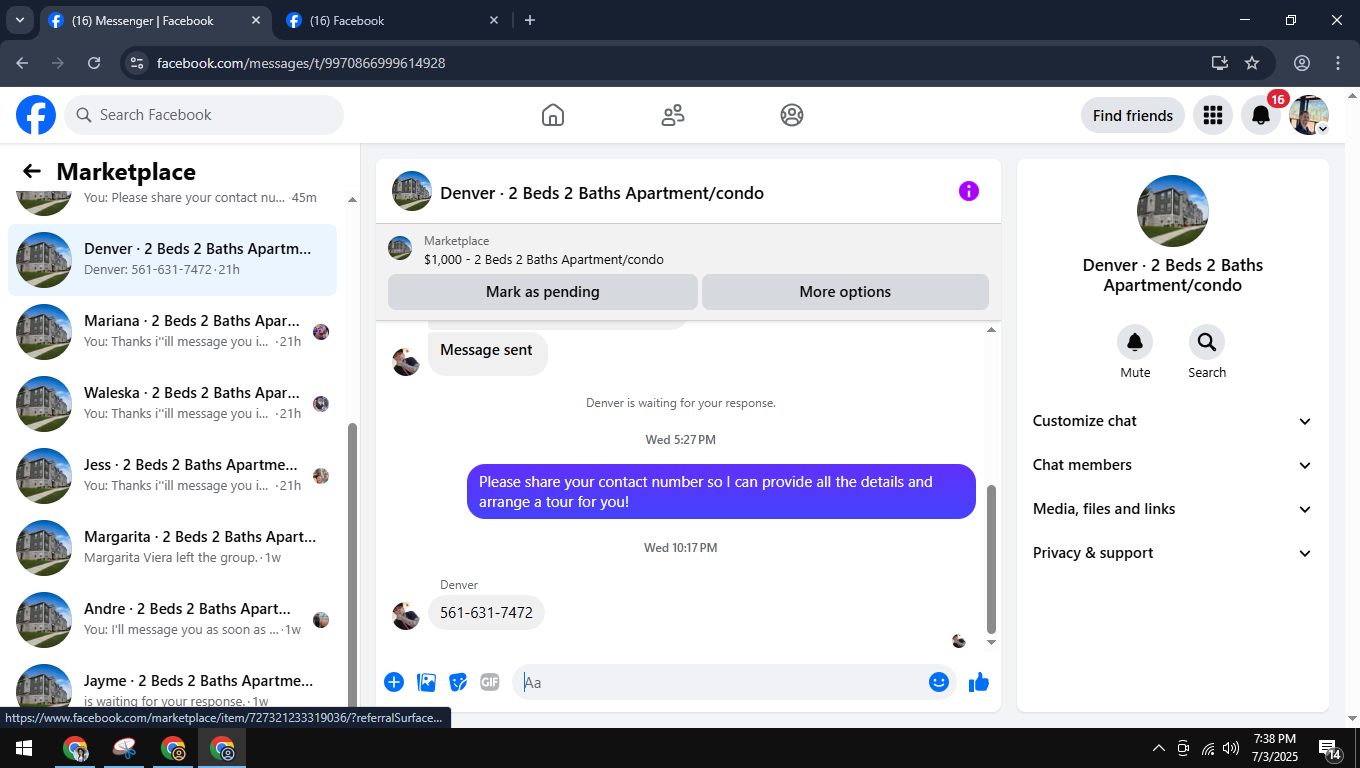Mute this conversation with bell icon
Image resolution: width=1360 pixels, height=768 pixels.
point(1135,342)
